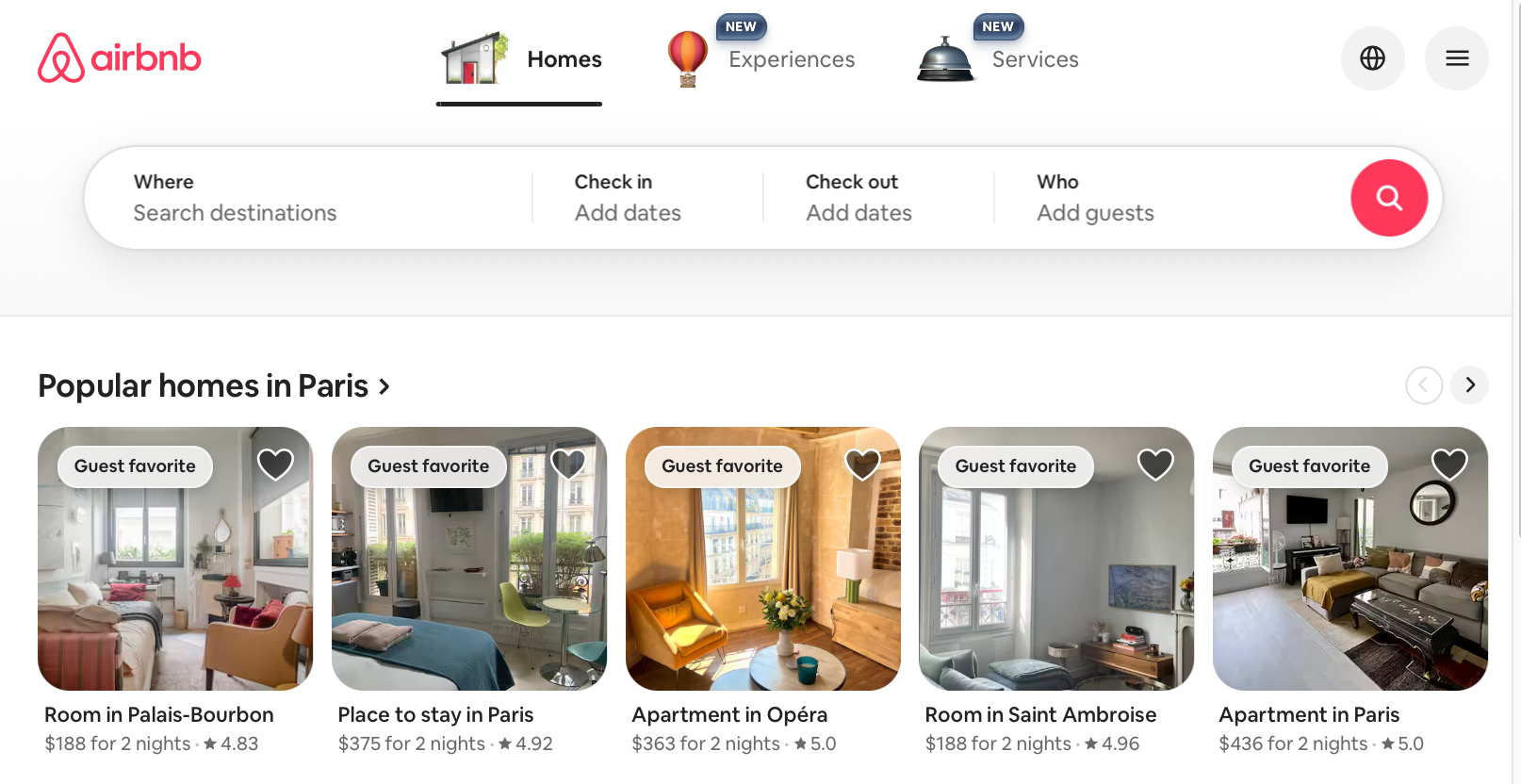1521x784 pixels.
Task: Click the Airbnb logo
Action: (x=120, y=58)
